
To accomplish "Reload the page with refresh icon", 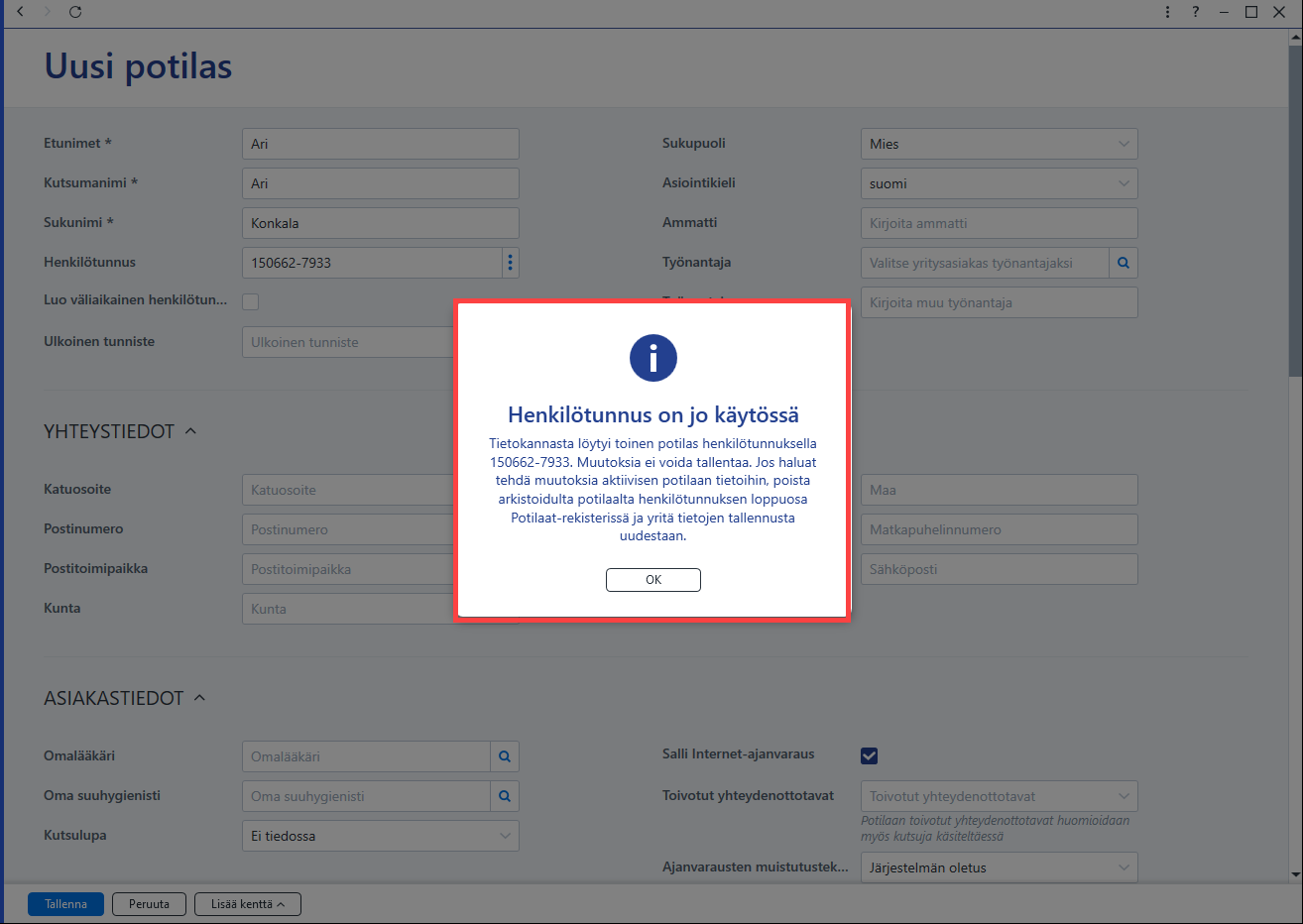I will point(75,12).
